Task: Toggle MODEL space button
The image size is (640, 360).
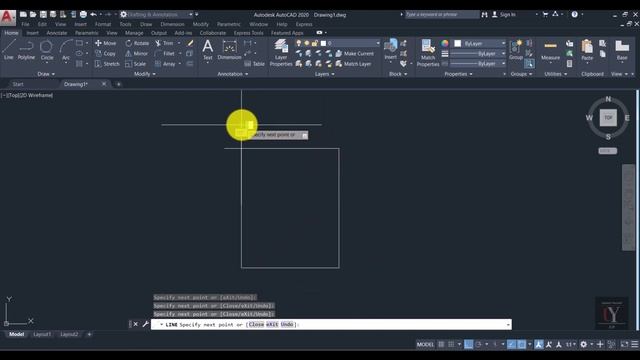Action: [x=425, y=344]
